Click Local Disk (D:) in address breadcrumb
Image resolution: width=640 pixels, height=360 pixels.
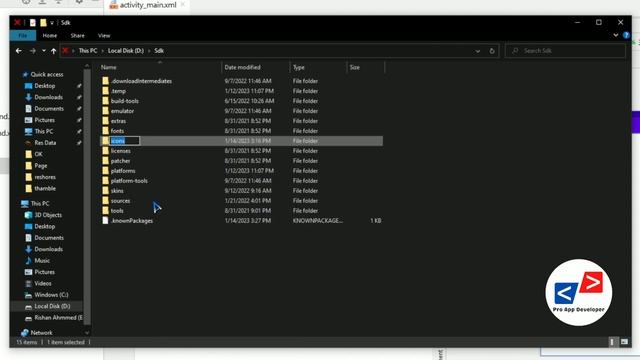126,51
